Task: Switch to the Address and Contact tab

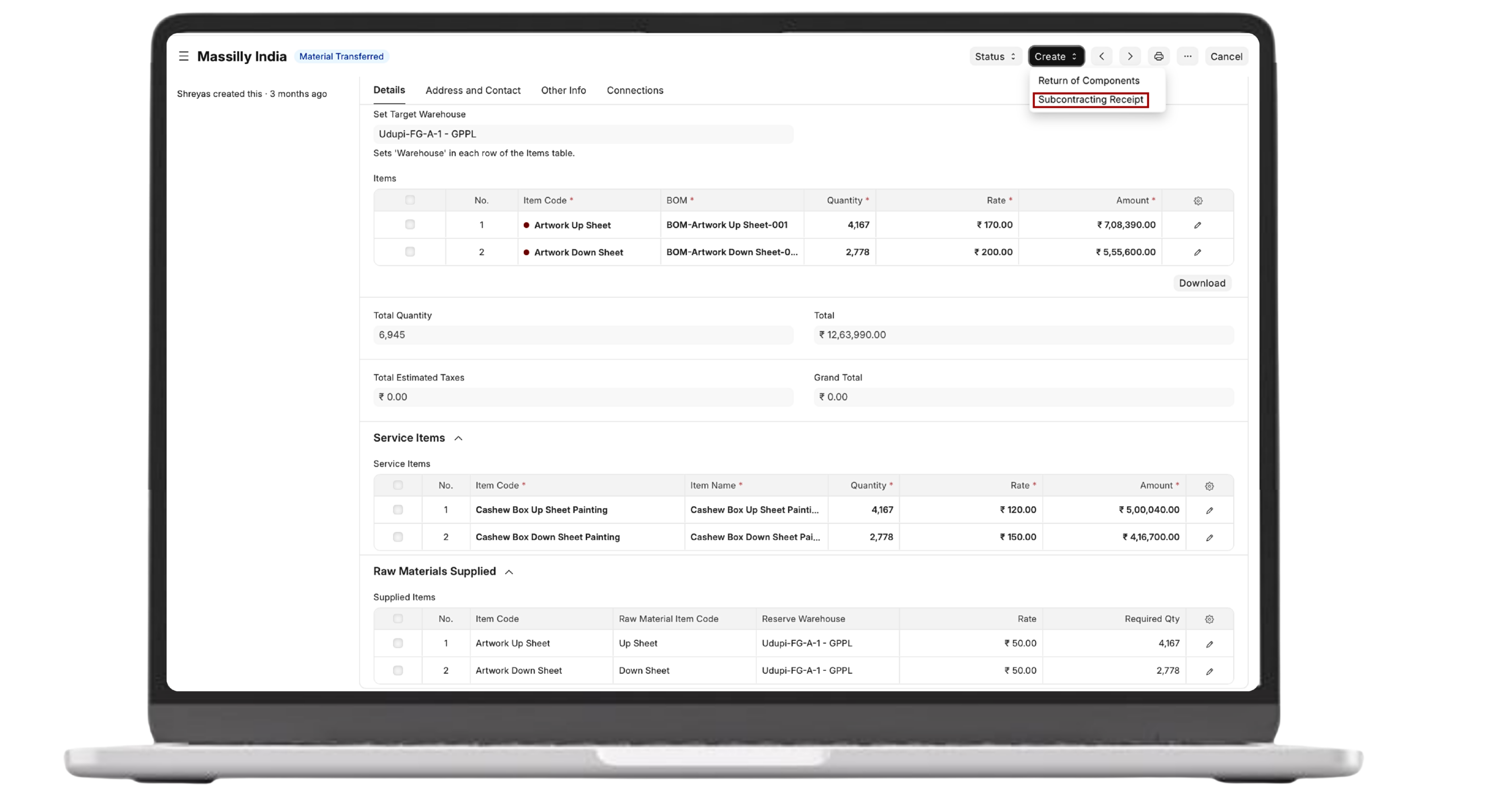Action: [473, 90]
